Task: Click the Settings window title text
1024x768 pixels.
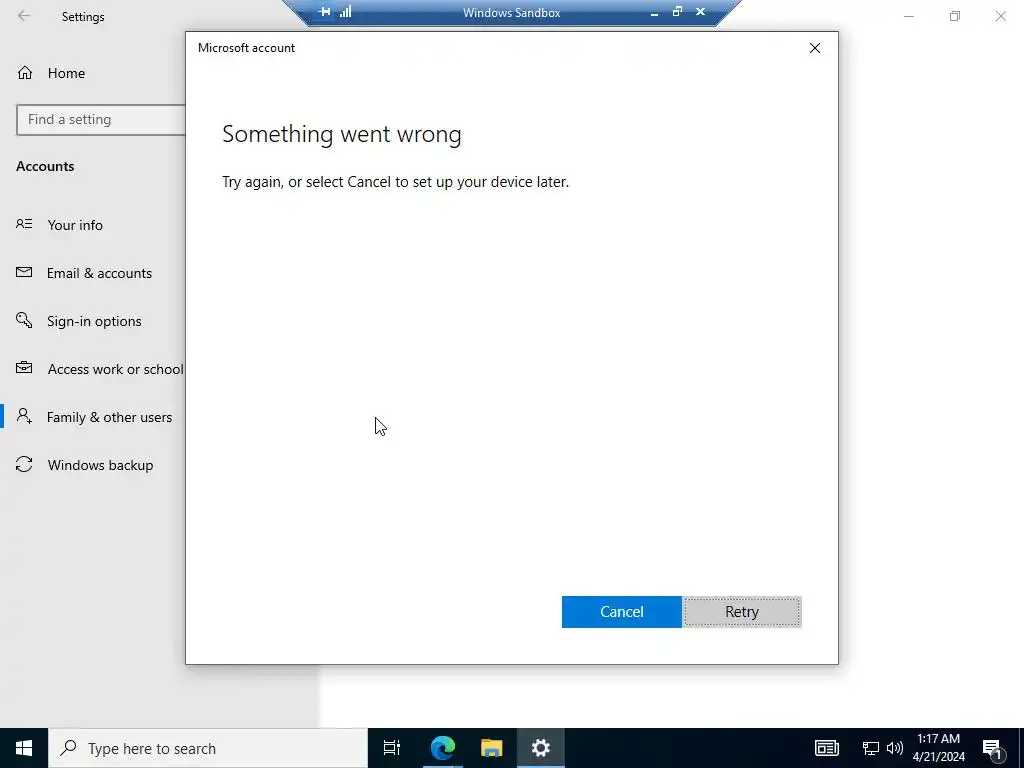Action: [x=83, y=17]
